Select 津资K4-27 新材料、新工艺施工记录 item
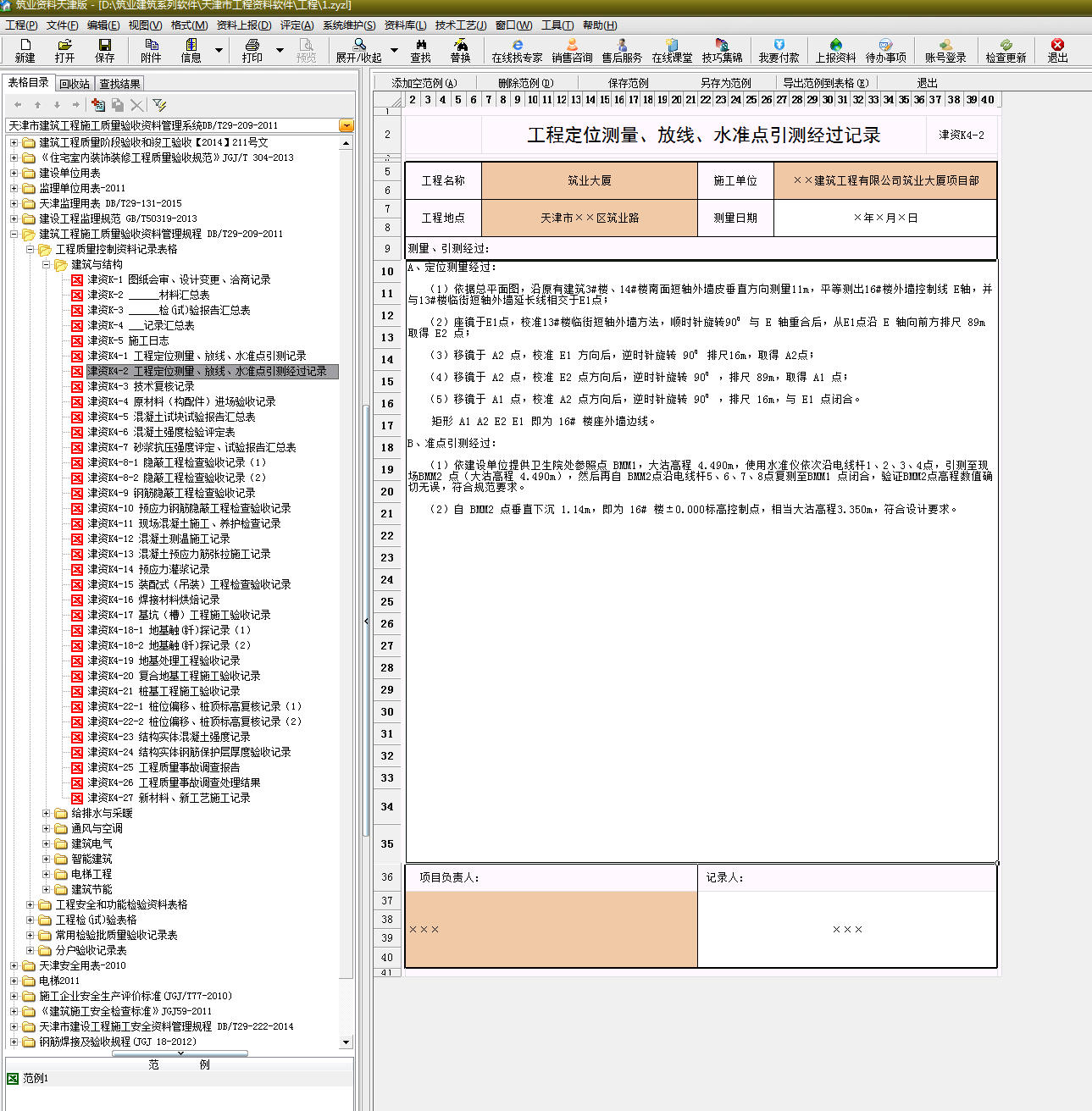Viewport: 1092px width, 1111px height. pyautogui.click(x=169, y=798)
